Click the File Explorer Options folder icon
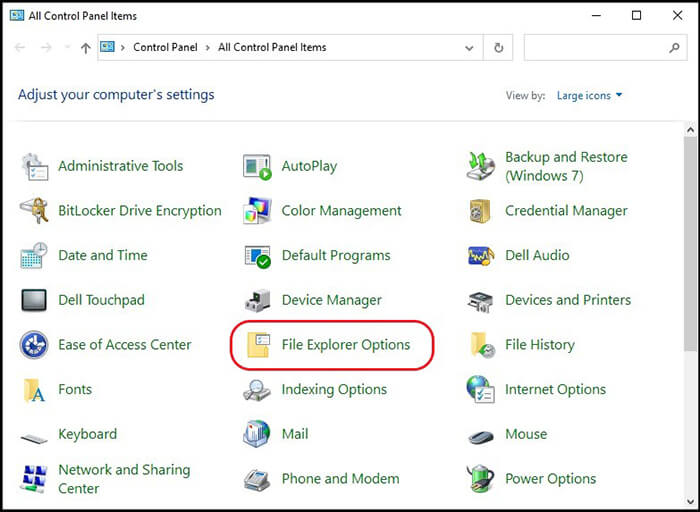 [258, 345]
